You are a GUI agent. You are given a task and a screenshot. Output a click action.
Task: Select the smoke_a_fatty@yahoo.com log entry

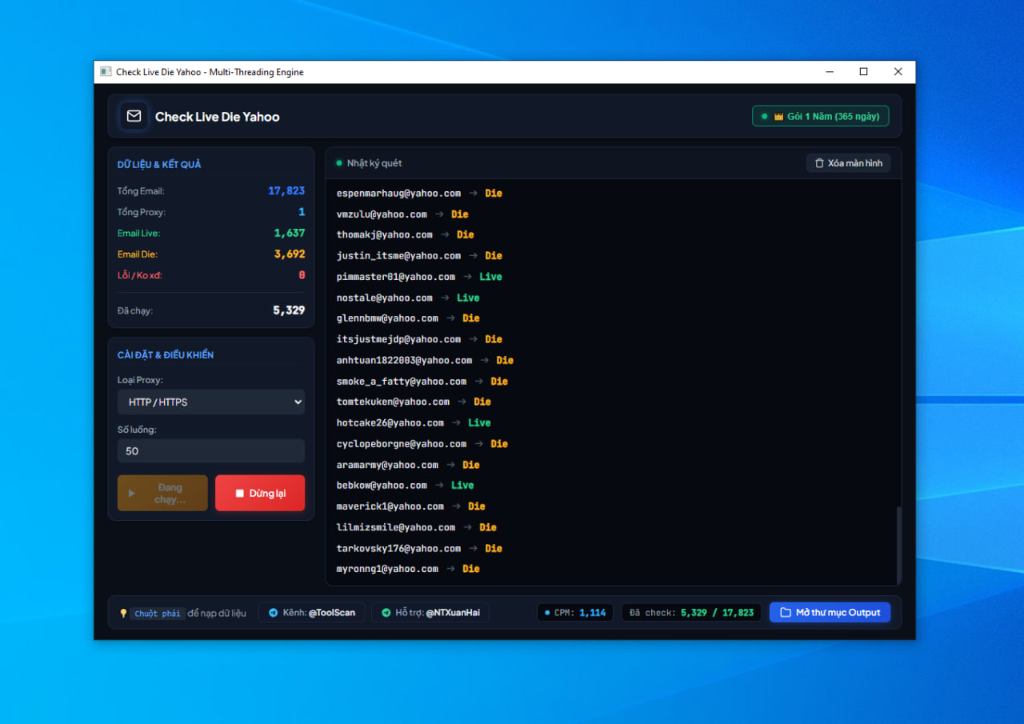click(422, 381)
